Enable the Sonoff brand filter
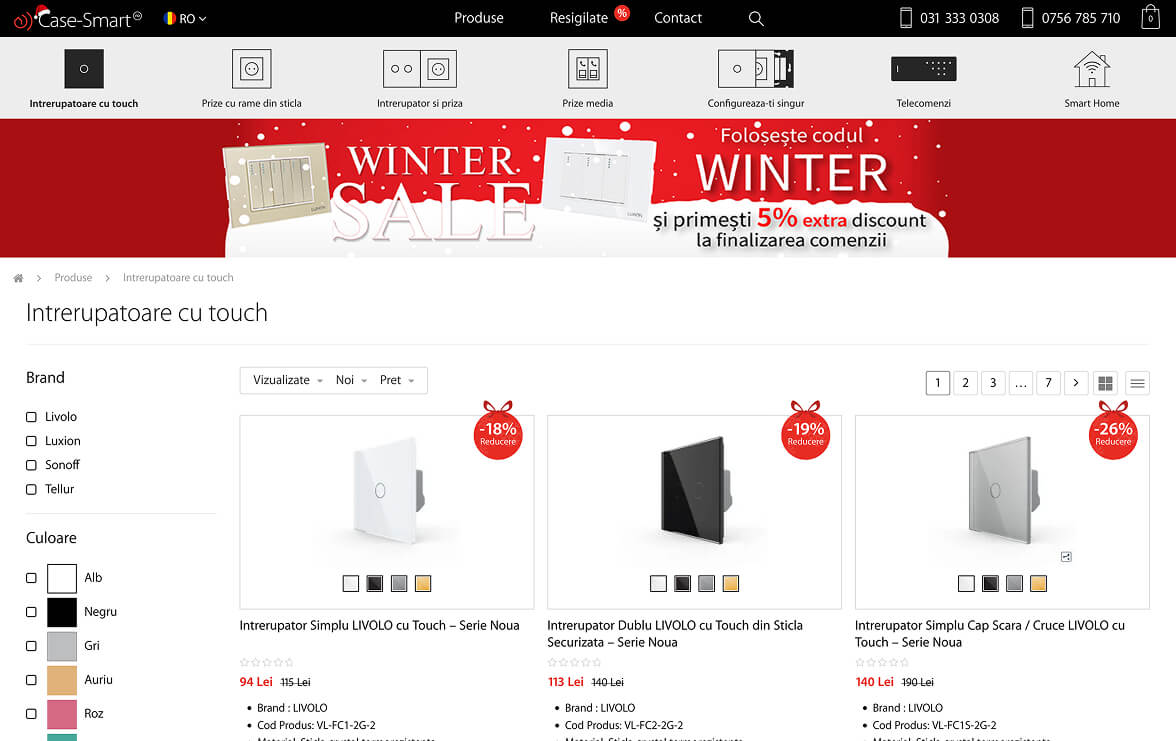 (32, 465)
